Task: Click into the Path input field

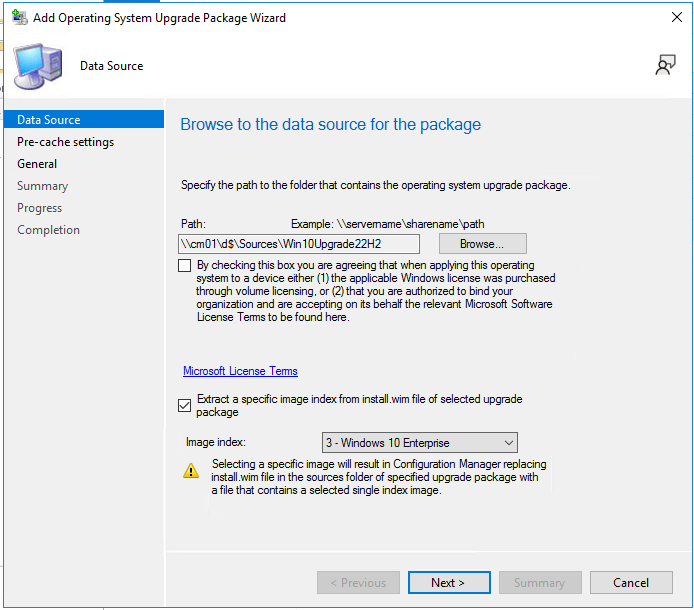Action: coord(299,244)
